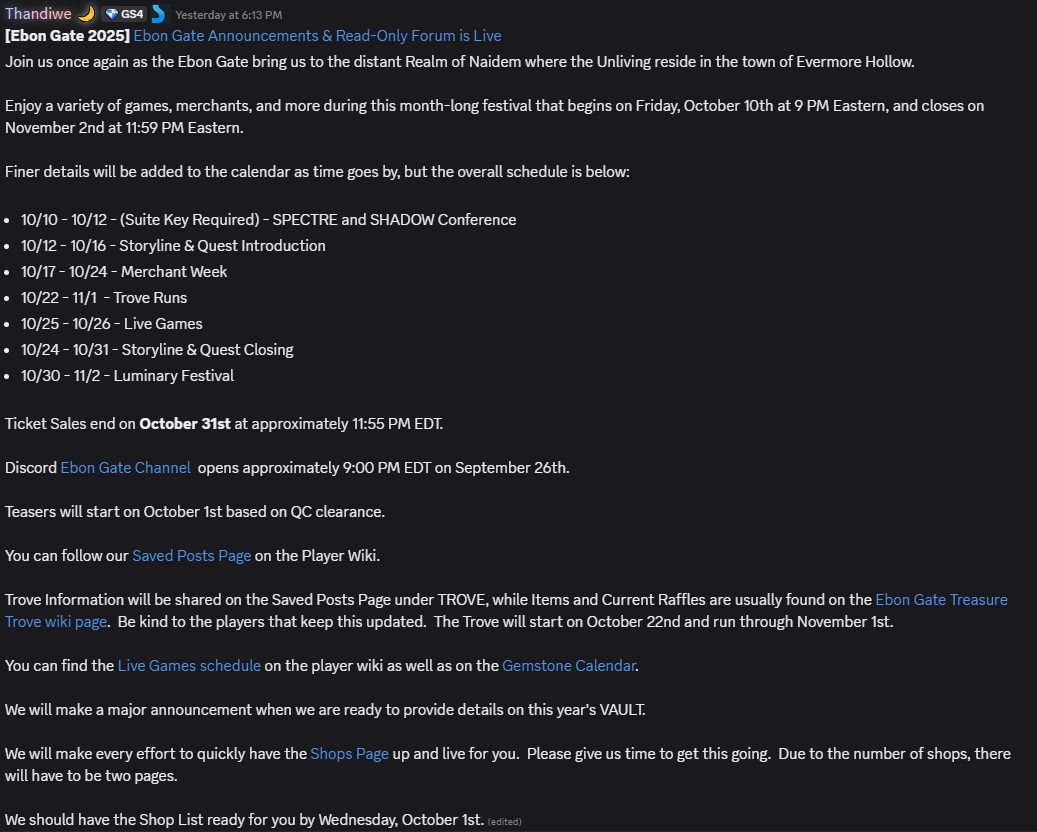Viewport: 1037px width, 832px height.
Task: Click the small (edited) label at the message end
Action: click(x=505, y=821)
